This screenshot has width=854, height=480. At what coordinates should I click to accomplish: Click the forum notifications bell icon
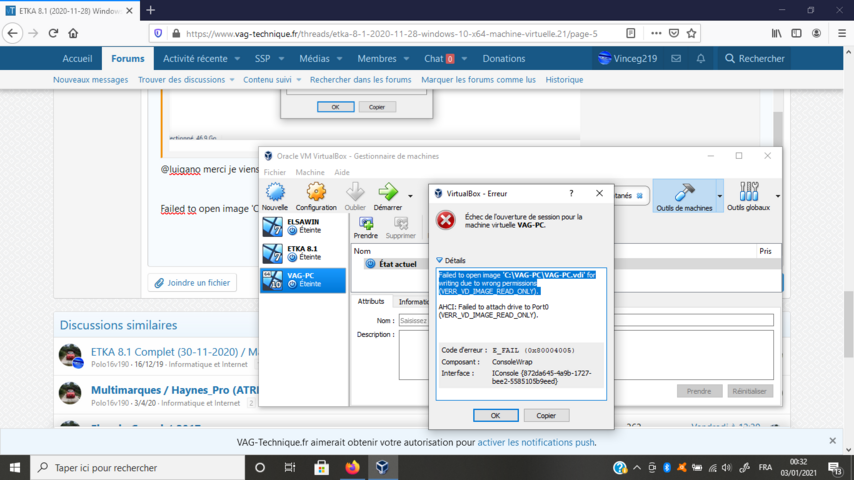click(x=700, y=59)
